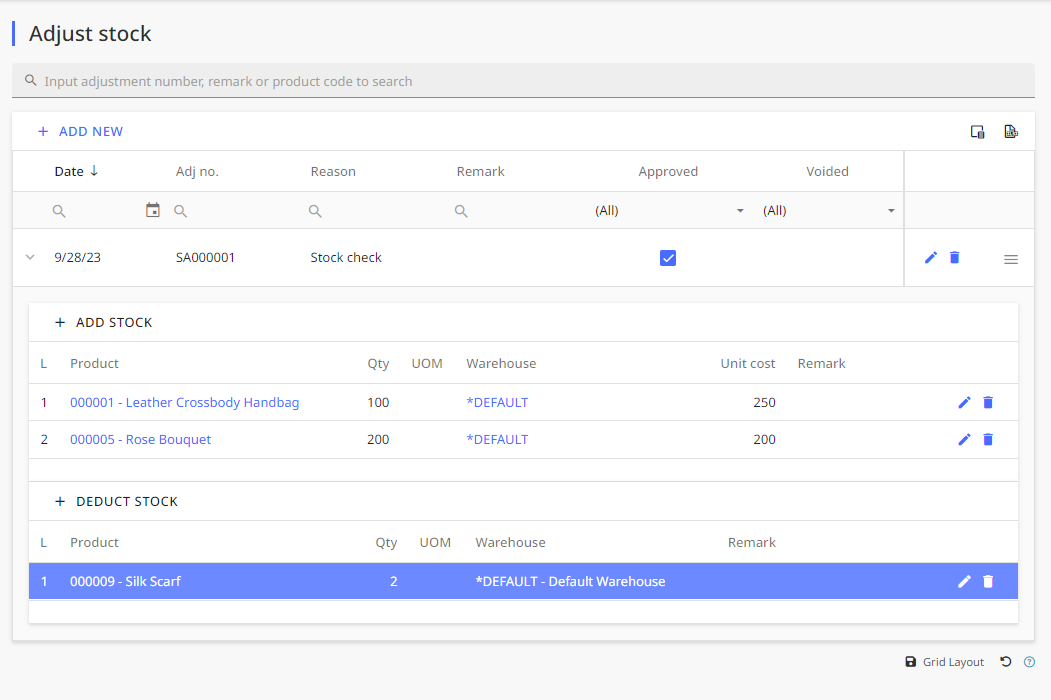
Task: Click the DEDUCT STOCK button
Action: coord(117,502)
